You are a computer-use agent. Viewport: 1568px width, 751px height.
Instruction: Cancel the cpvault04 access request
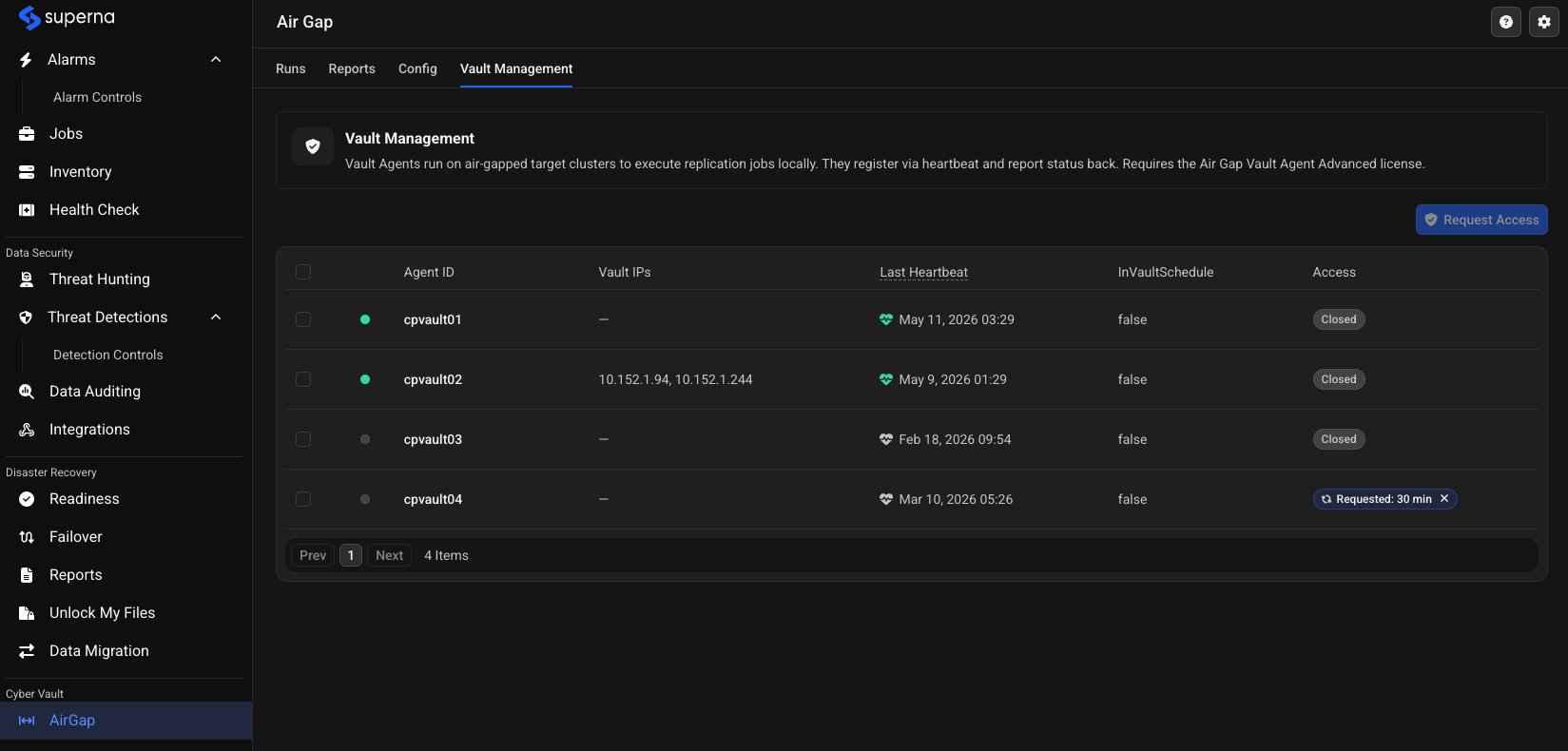click(x=1444, y=498)
